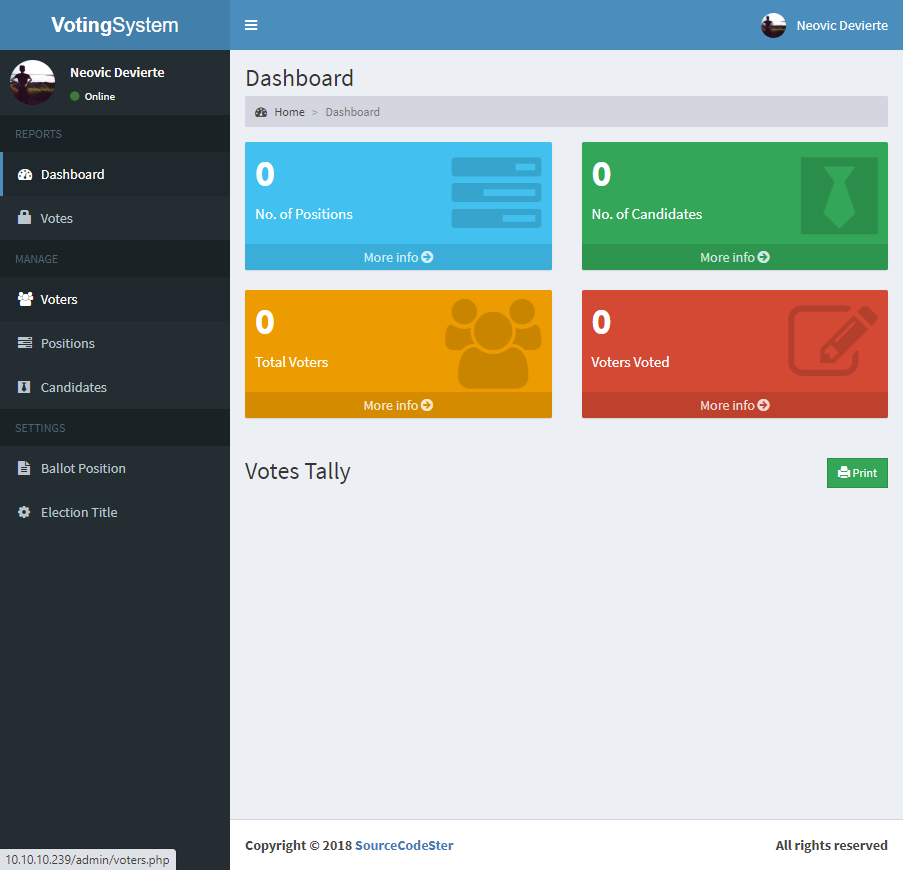Select the Dashboard tachometer icon in sidebar
This screenshot has height=870, width=903.
coord(23,173)
